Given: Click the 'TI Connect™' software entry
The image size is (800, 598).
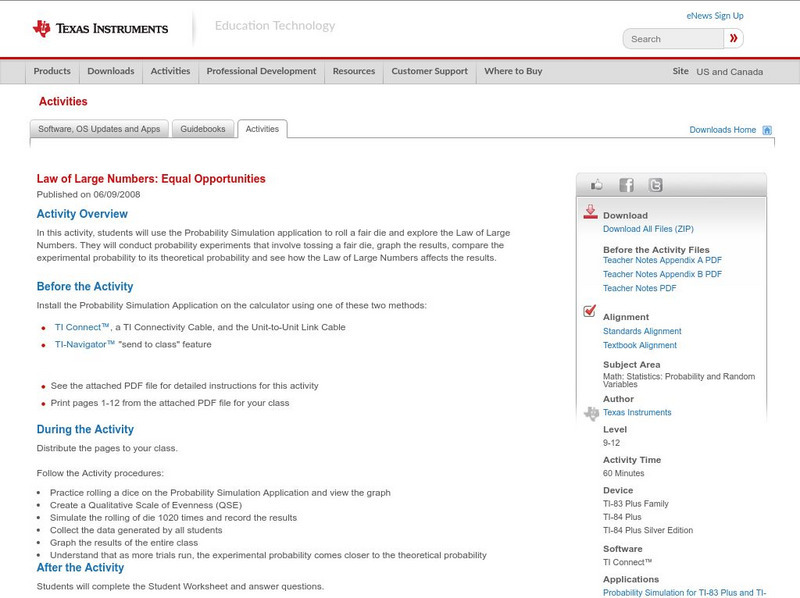Looking at the screenshot, I should 628,562.
